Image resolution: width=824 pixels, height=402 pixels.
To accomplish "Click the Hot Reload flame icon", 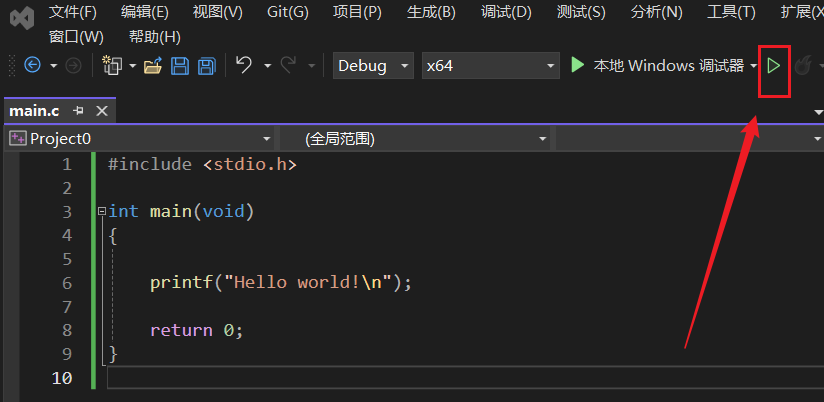I will click(x=802, y=66).
